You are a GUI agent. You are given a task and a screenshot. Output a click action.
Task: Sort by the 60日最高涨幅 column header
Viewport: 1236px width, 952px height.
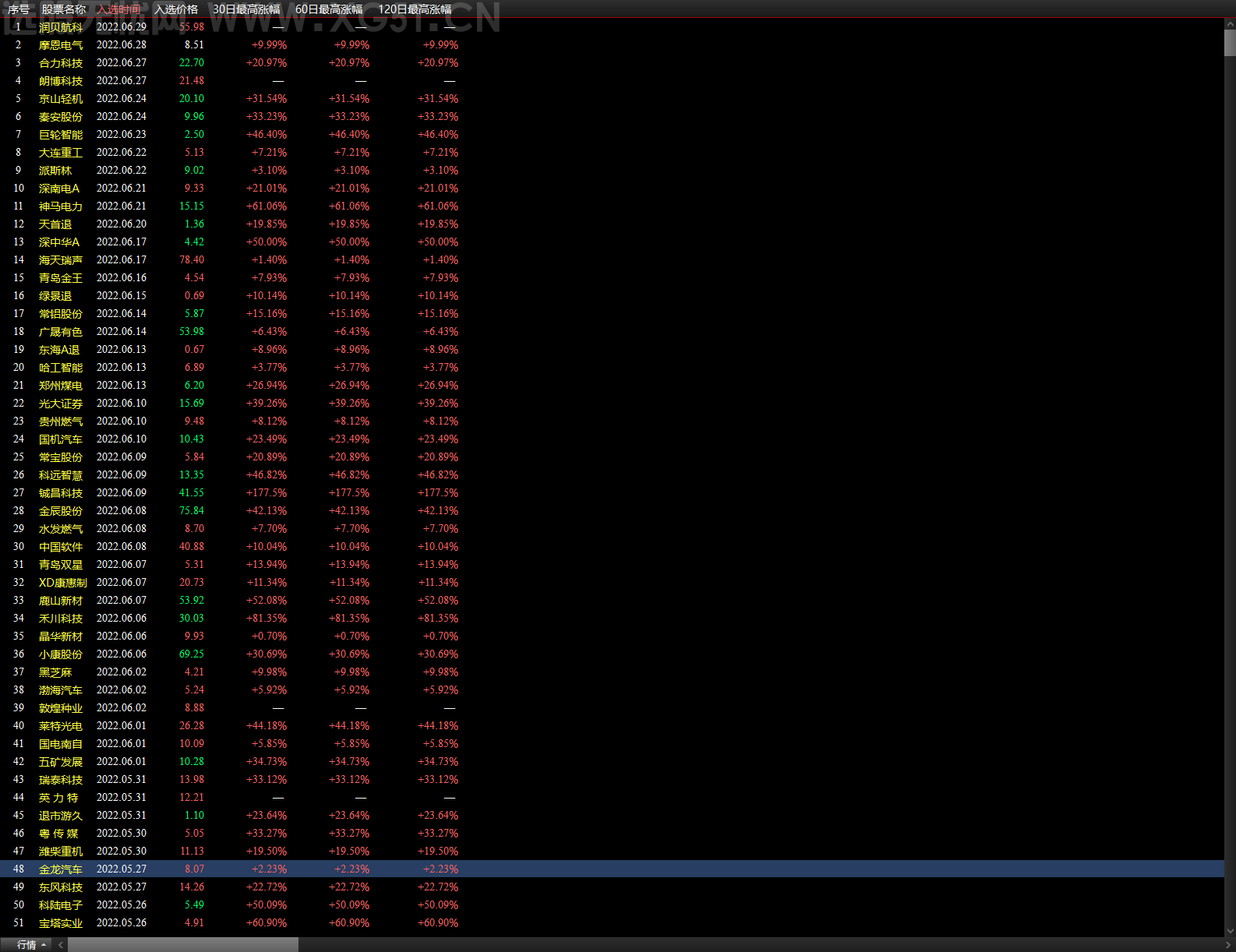[329, 9]
